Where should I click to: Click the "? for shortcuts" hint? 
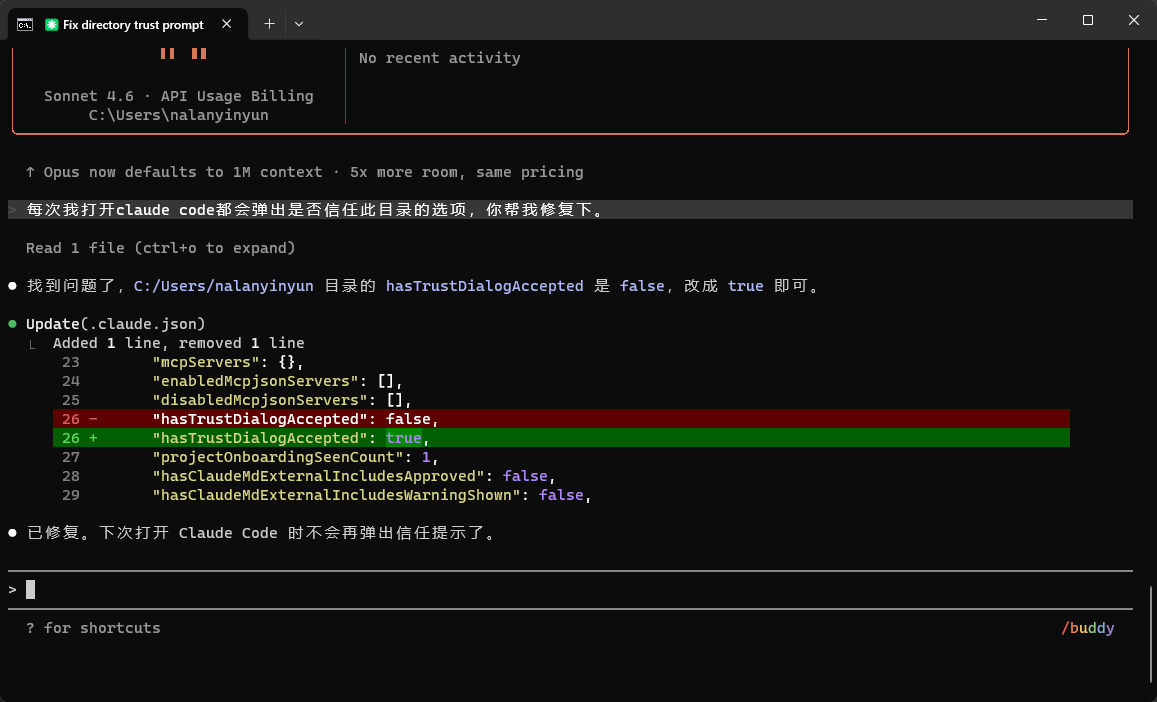(x=93, y=628)
